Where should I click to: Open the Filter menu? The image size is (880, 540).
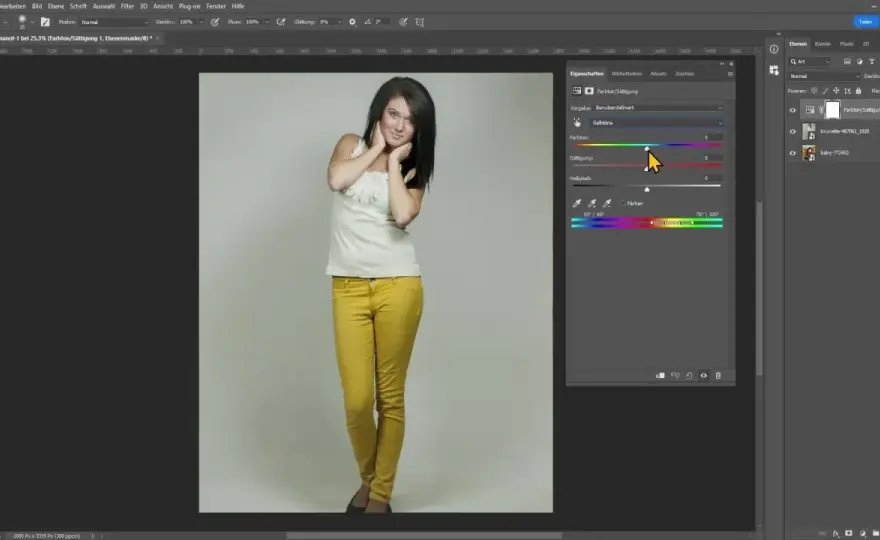pos(127,6)
